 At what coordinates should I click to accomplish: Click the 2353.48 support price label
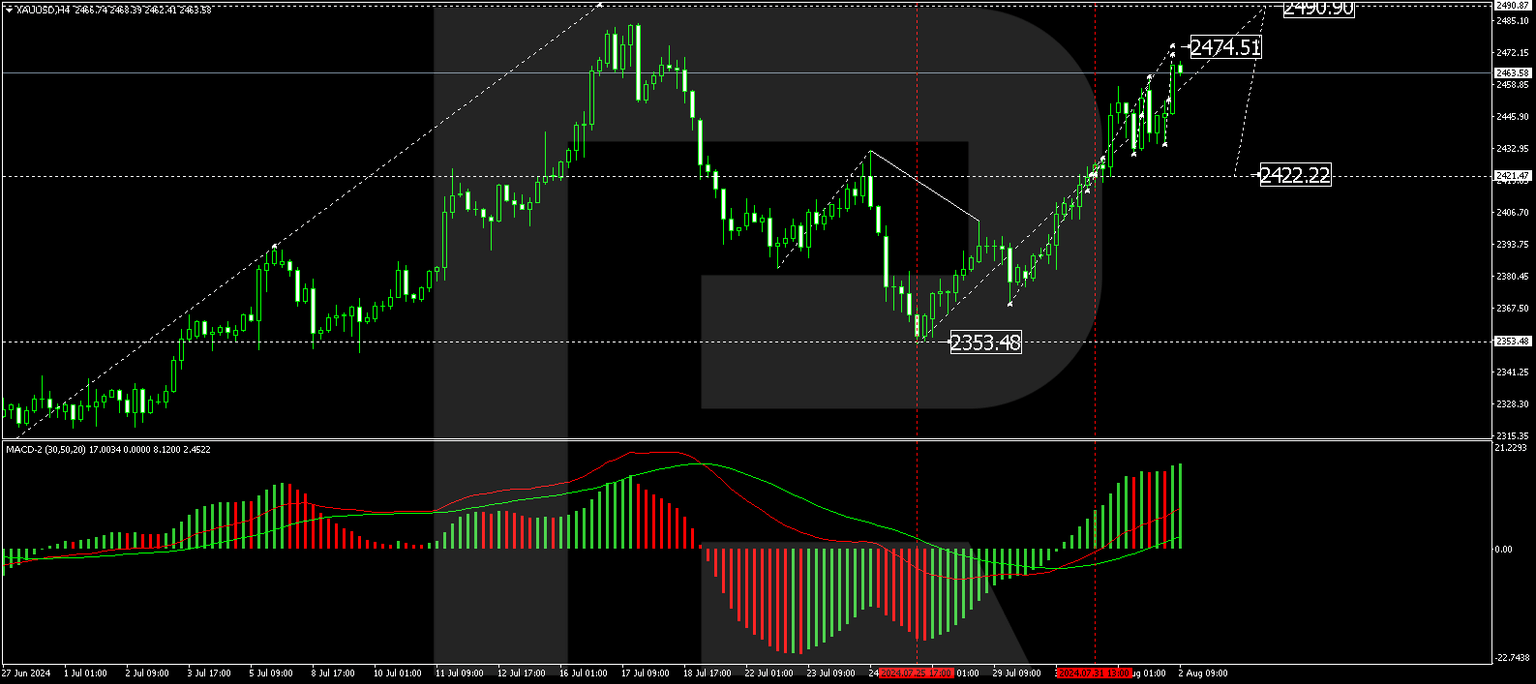click(x=984, y=342)
